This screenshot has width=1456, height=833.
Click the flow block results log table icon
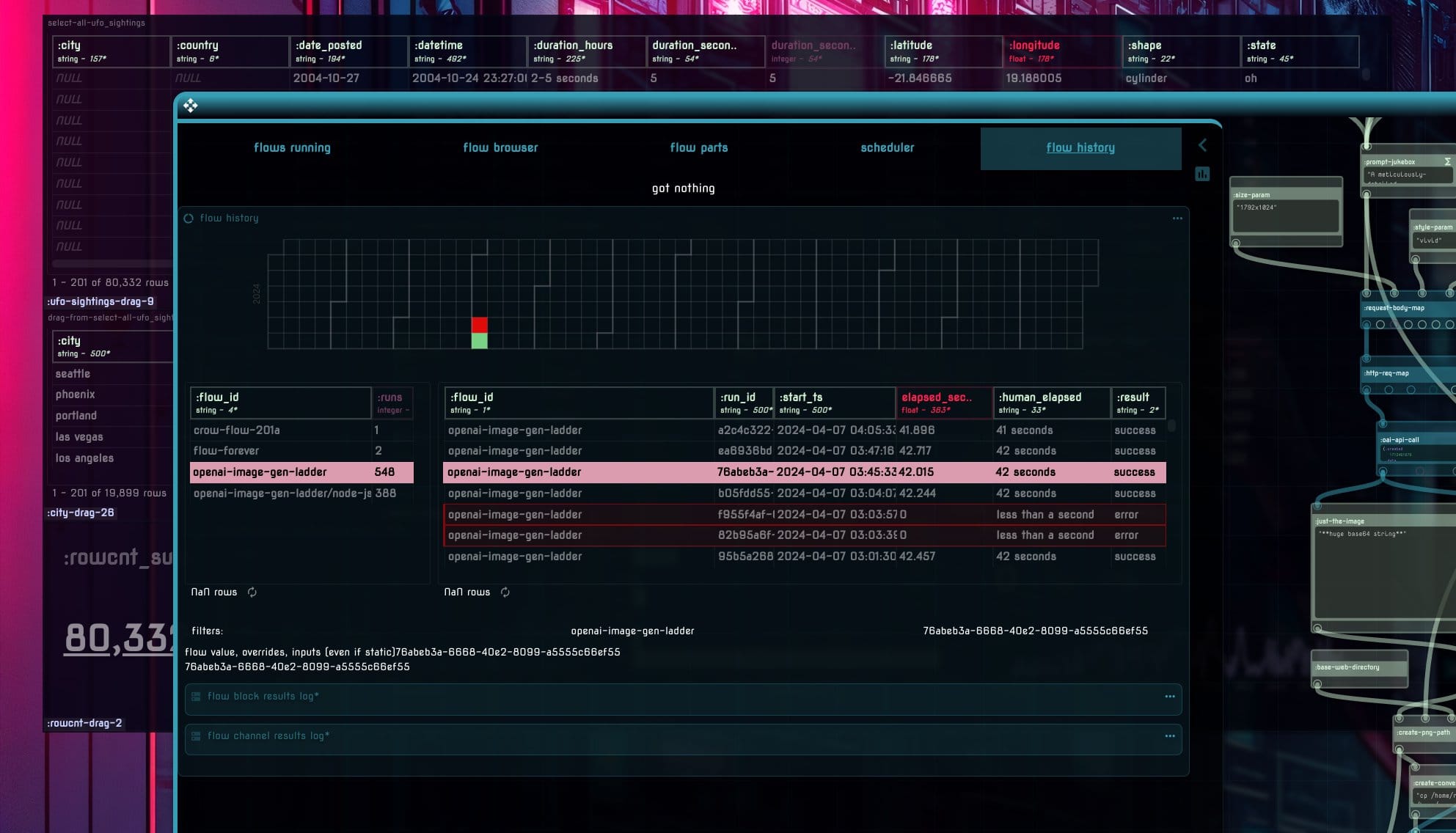(x=196, y=697)
